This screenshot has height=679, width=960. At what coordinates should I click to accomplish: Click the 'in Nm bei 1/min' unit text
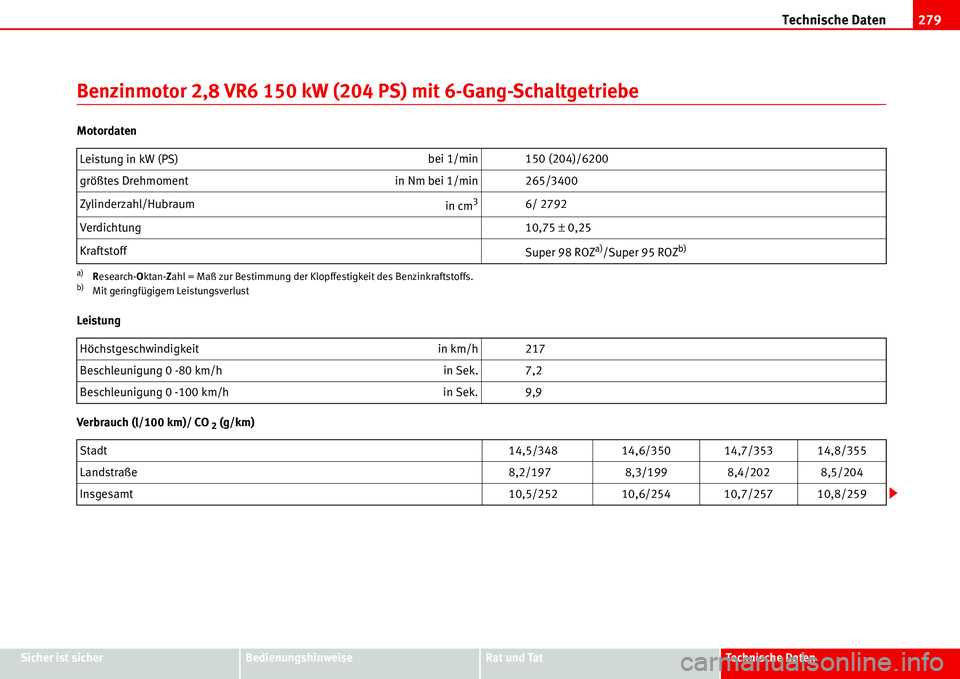(436, 181)
